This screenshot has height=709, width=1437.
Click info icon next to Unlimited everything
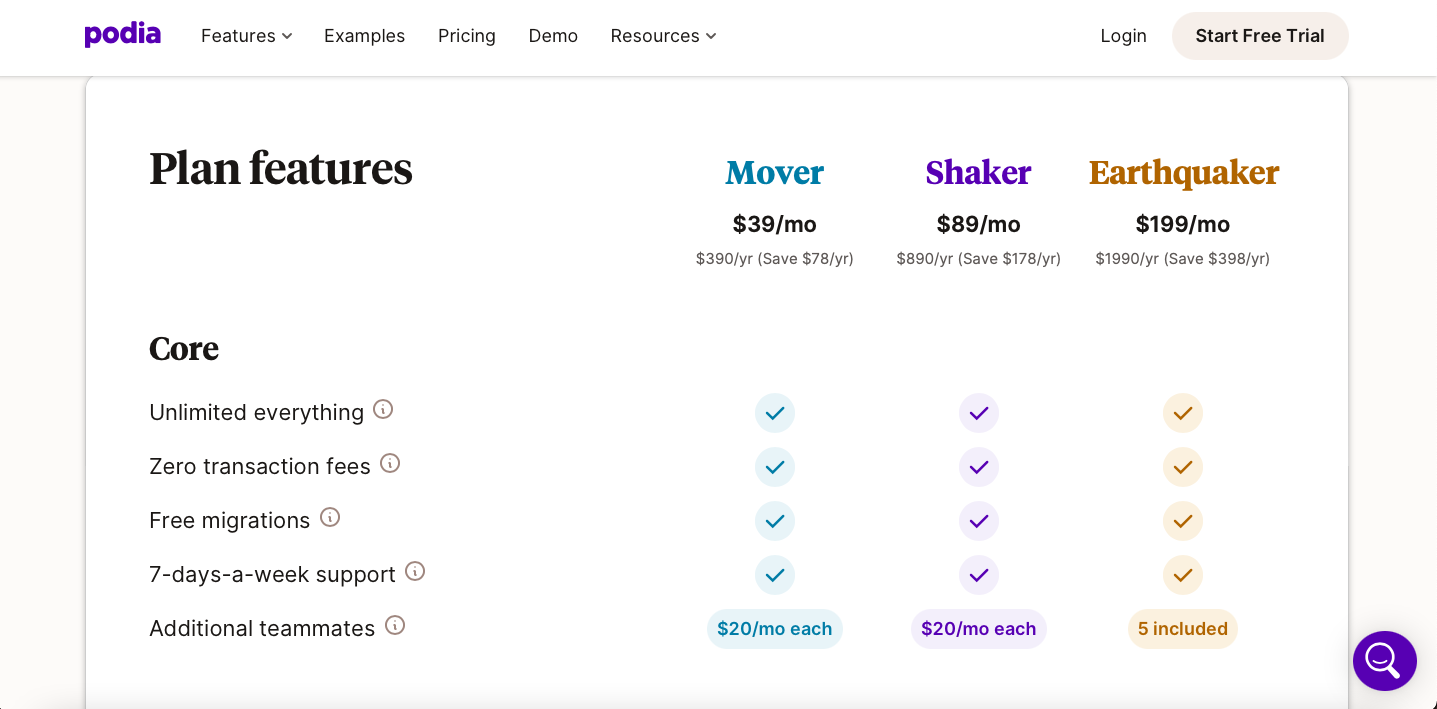click(x=383, y=409)
